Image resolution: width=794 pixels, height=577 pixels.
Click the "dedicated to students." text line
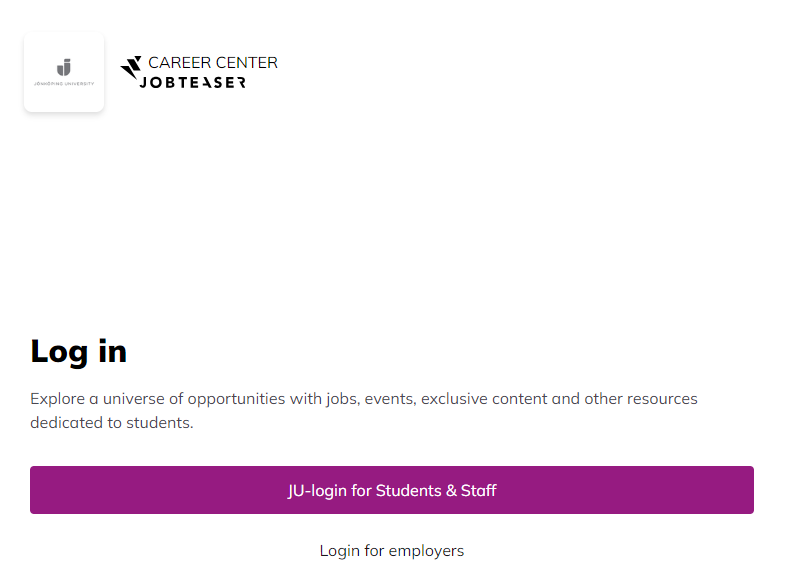coord(111,423)
